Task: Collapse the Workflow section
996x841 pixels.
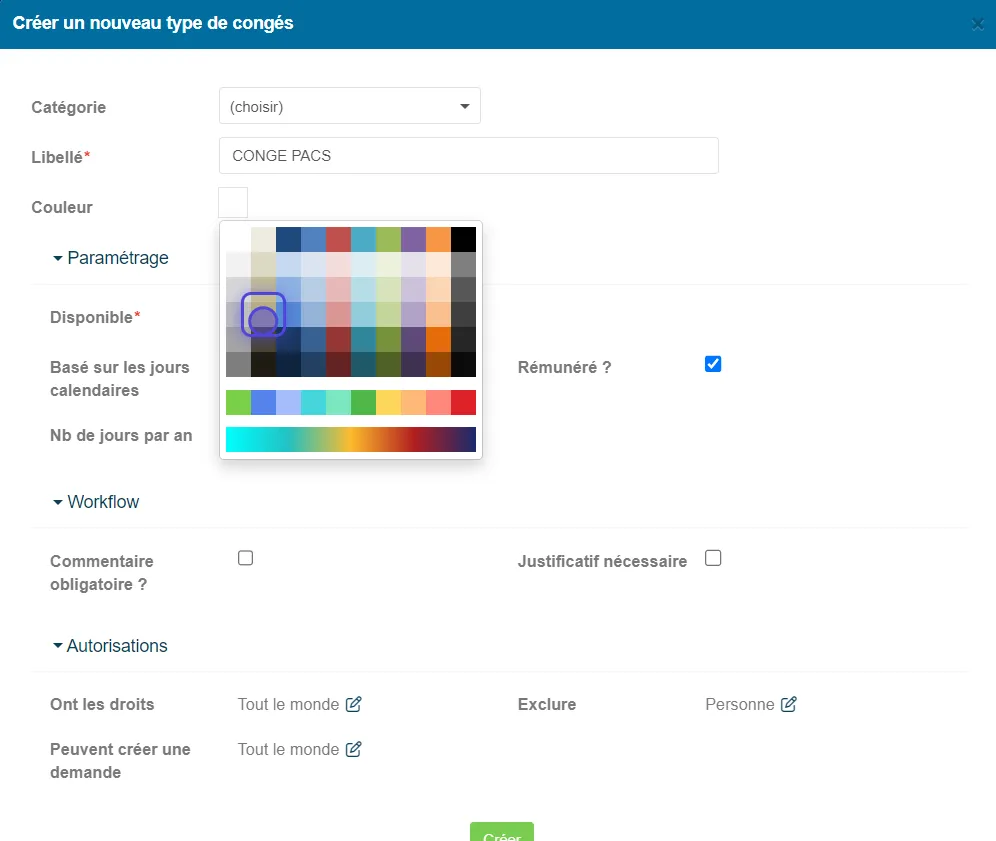Action: point(96,502)
